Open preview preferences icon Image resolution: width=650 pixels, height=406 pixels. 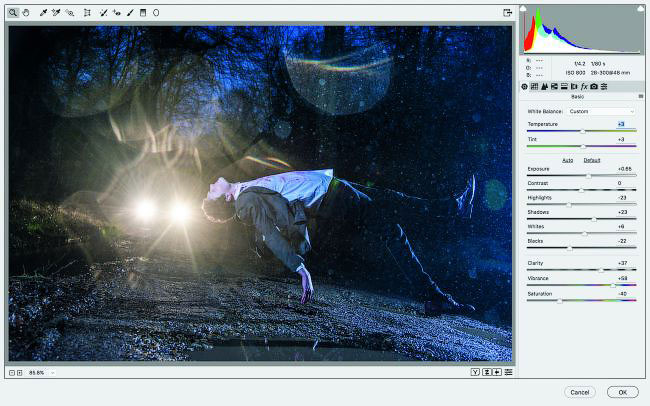[508, 372]
